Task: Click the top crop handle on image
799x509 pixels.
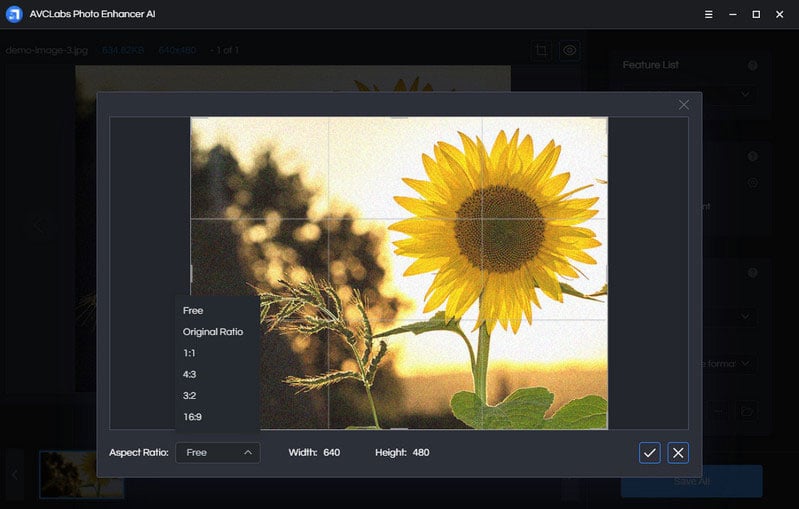Action: pos(399,118)
